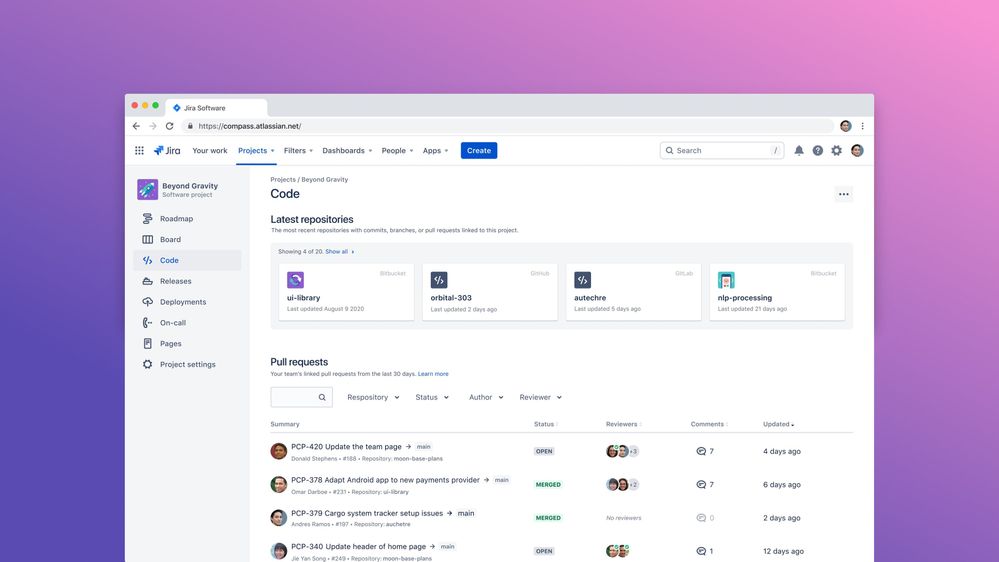Open the notifications bell
Viewport: 999px width, 562px height.
click(798, 150)
